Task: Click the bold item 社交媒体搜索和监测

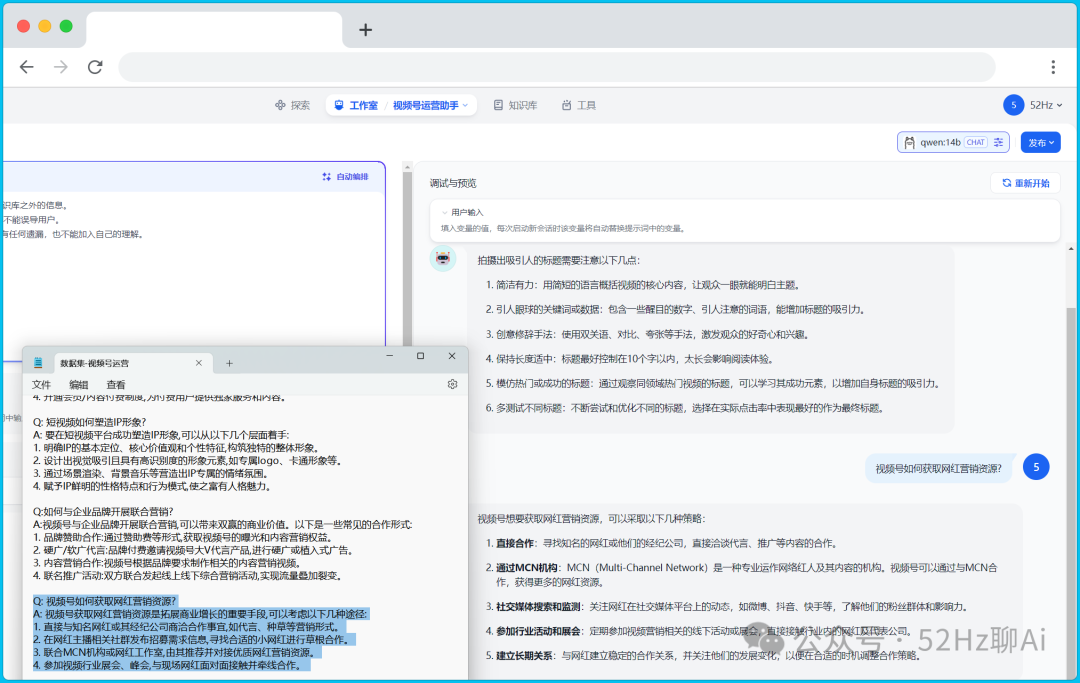Action: coord(539,607)
